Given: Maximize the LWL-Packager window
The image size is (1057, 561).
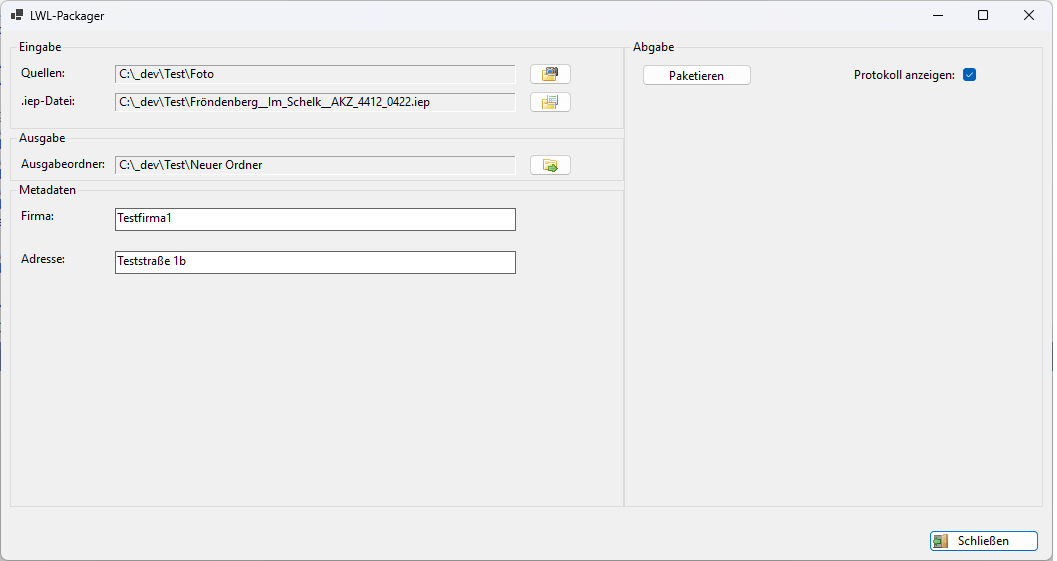Looking at the screenshot, I should [983, 15].
